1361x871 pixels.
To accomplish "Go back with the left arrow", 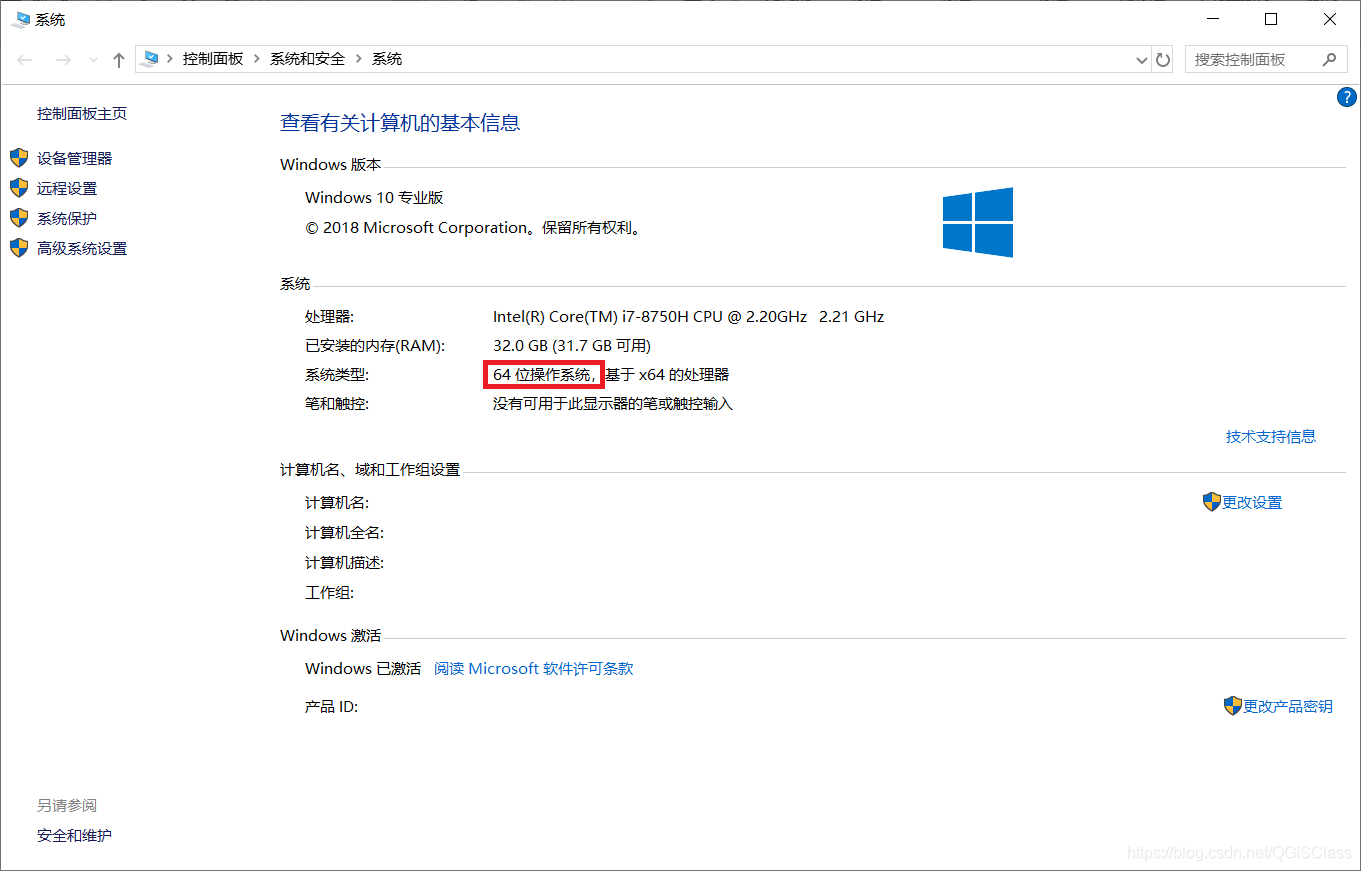I will (x=26, y=60).
